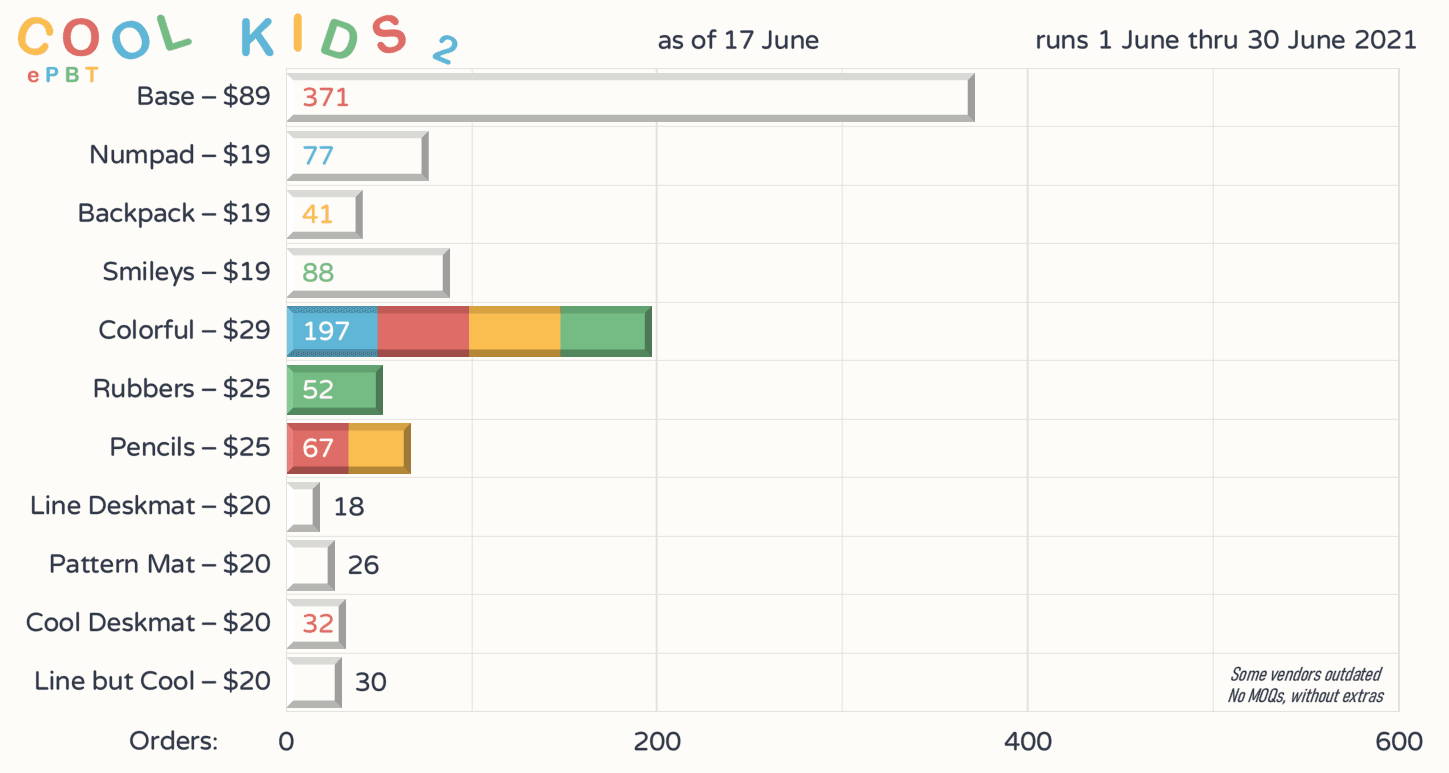
Task: Click the Cool Deskmat bar with 32
Action: point(316,623)
